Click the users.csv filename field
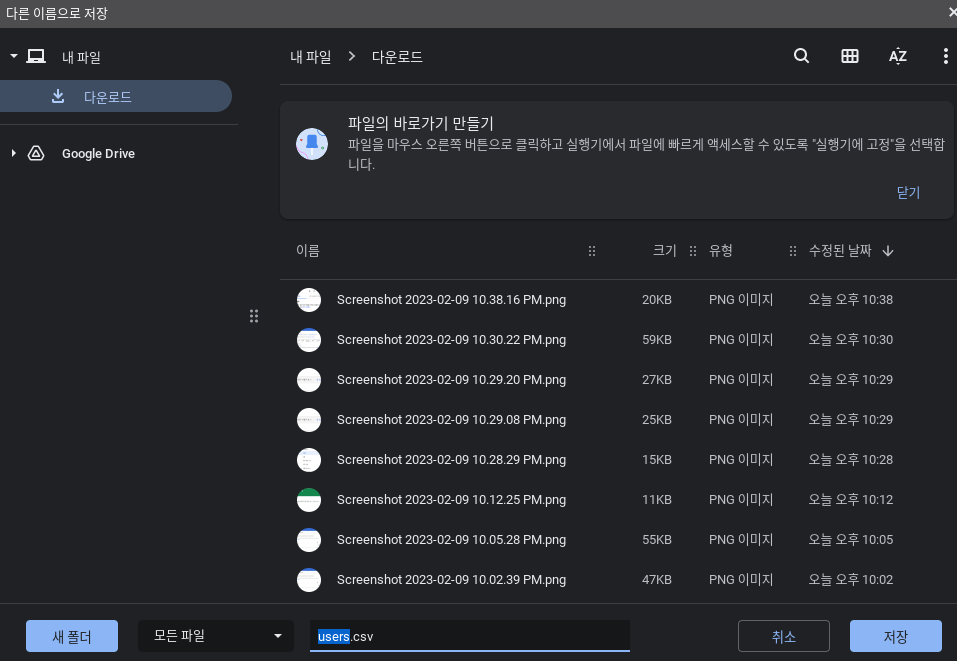Screen dimensions: 957x661 (470, 636)
